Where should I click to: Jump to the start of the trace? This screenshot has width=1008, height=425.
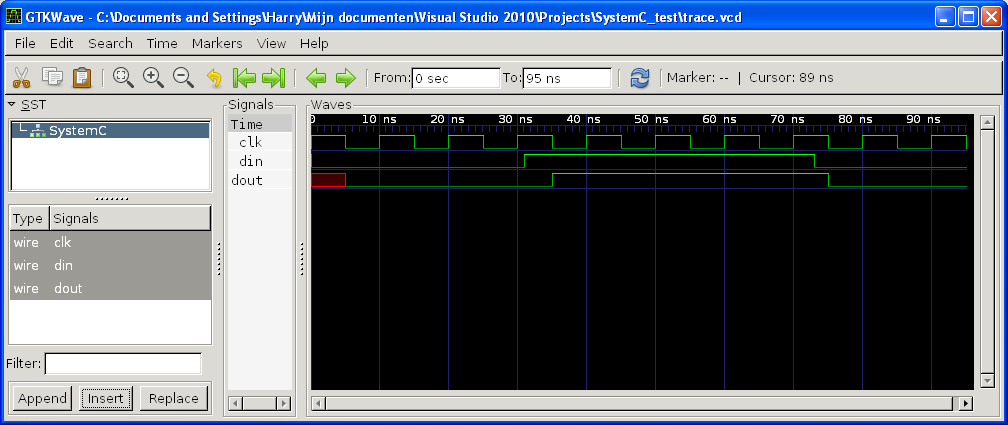[243, 78]
